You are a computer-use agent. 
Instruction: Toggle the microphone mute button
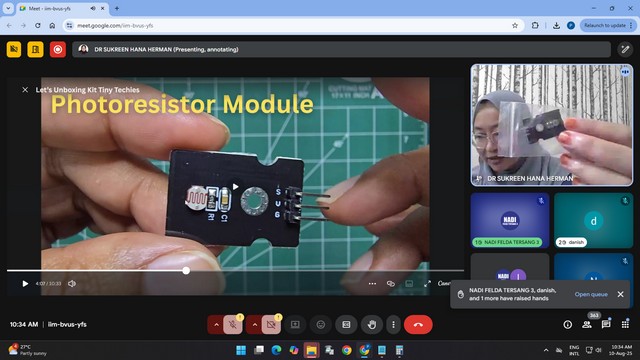tap(233, 325)
